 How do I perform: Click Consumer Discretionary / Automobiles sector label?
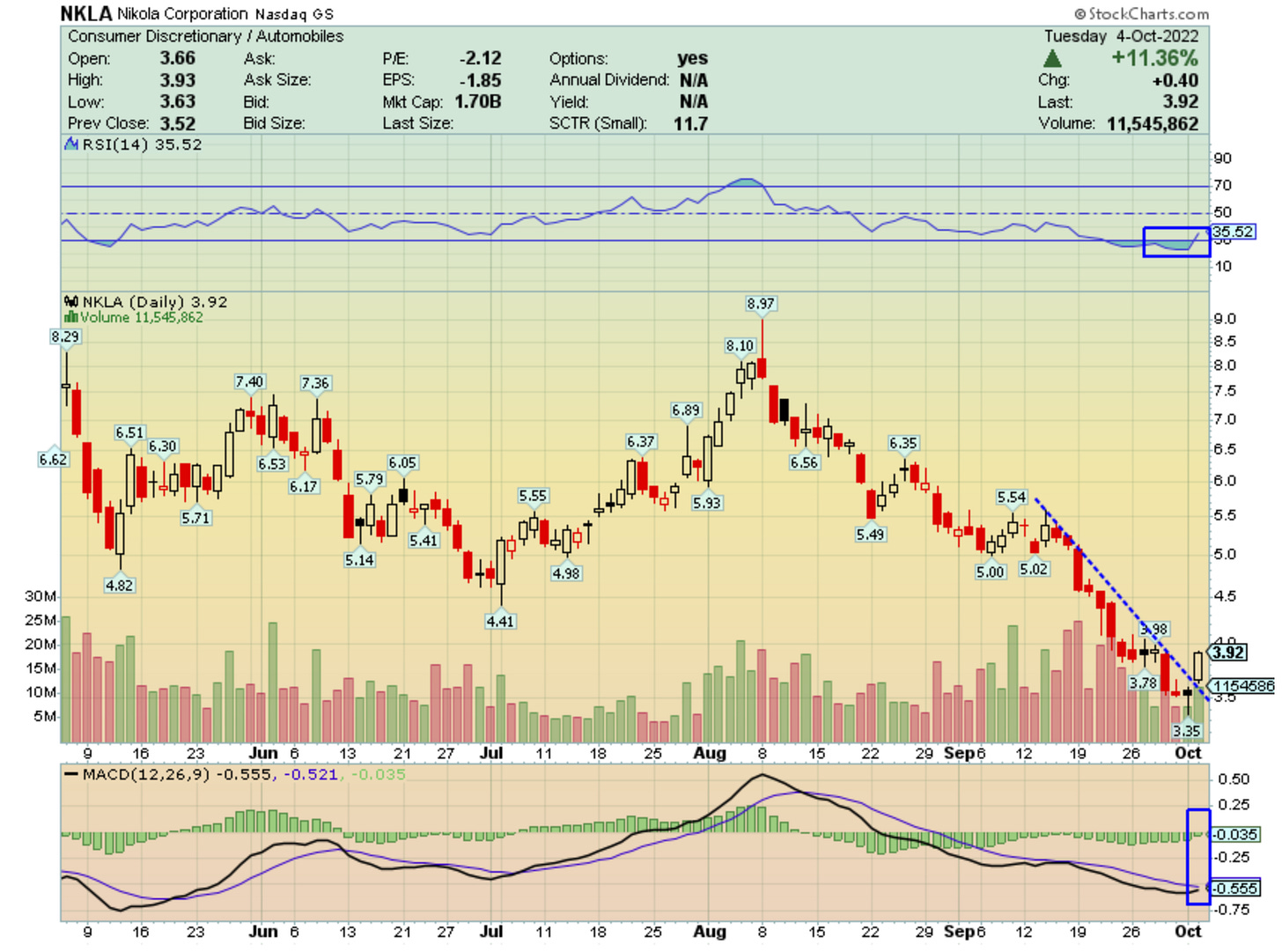[205, 36]
